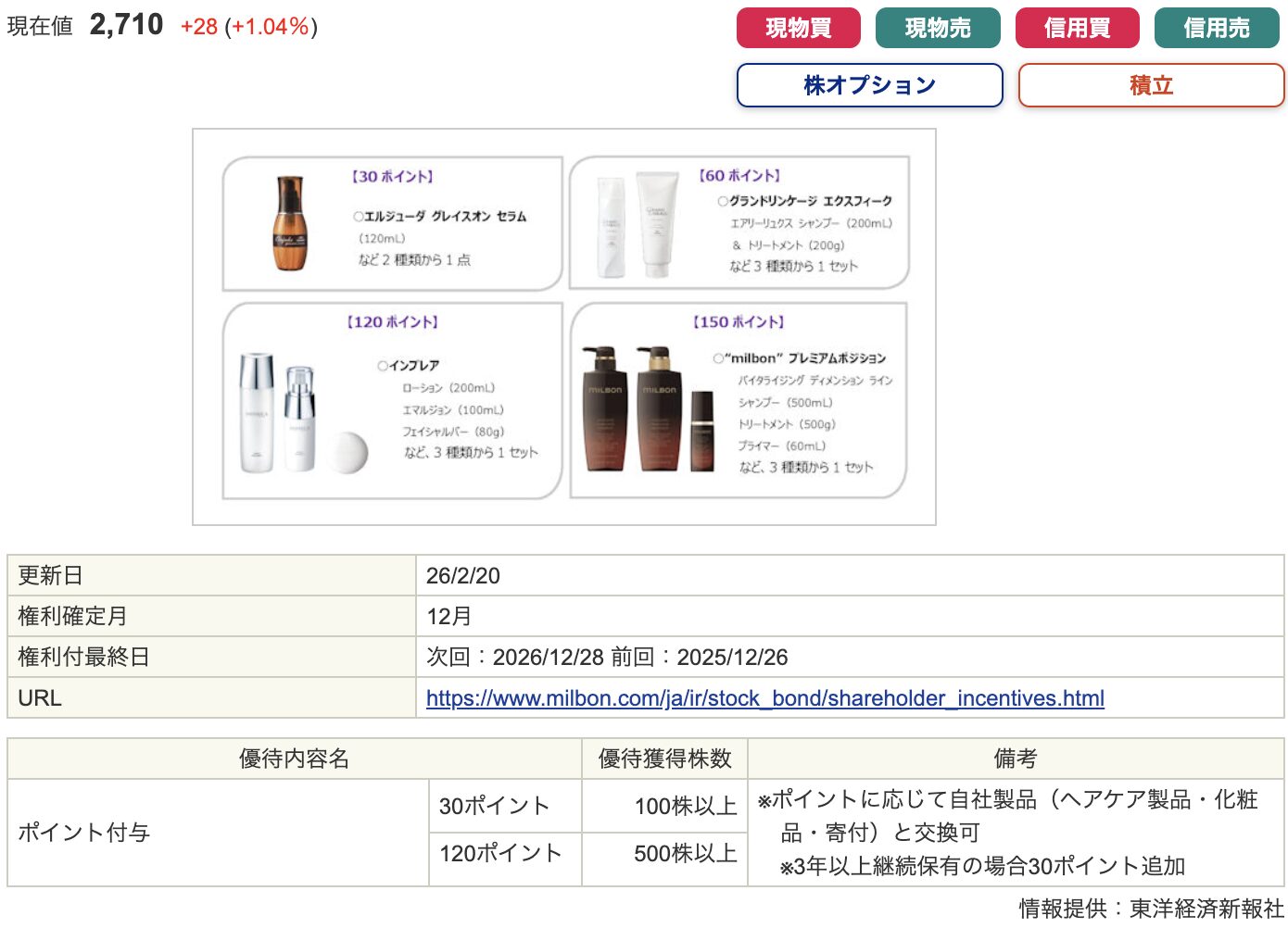Screen dimensions: 1288x928
Task: Click the 積立 button
Action: click(x=1151, y=85)
